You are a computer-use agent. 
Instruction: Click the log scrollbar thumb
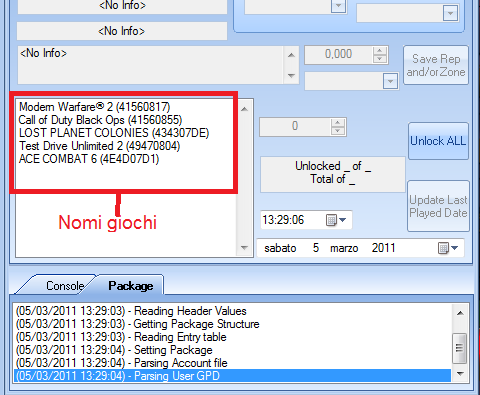point(459,348)
